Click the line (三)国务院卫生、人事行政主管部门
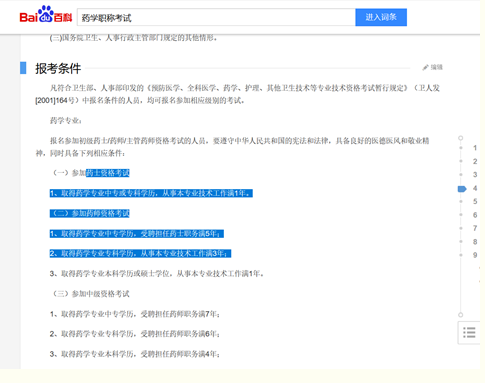 [x=133, y=38]
